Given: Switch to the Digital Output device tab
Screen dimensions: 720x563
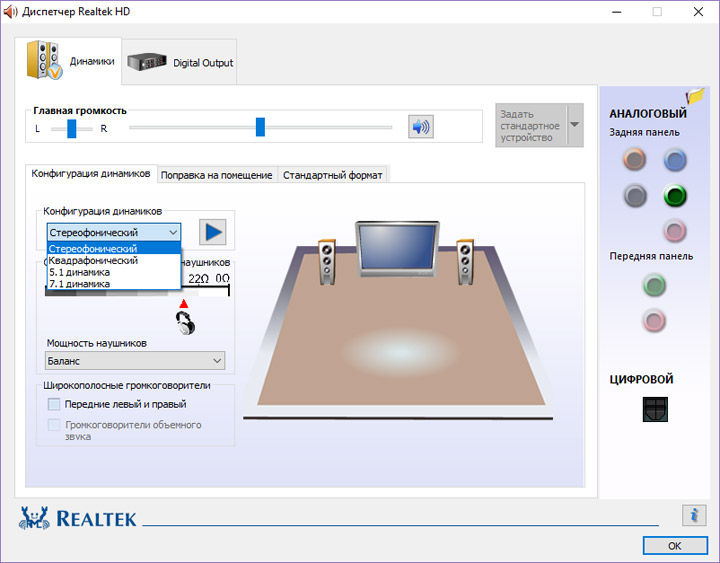Looking at the screenshot, I should tap(180, 62).
